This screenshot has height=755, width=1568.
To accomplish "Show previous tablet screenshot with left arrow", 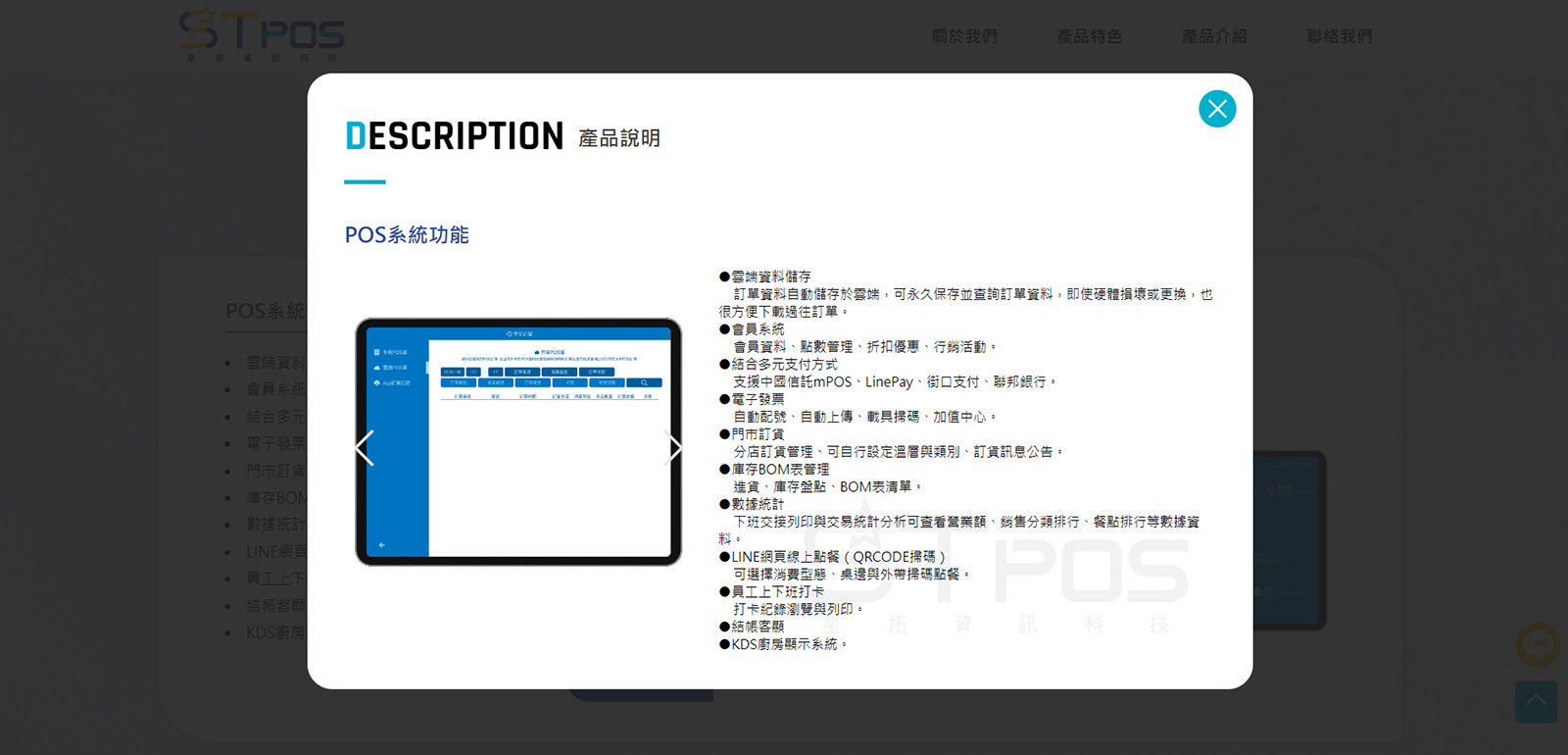I will (365, 448).
